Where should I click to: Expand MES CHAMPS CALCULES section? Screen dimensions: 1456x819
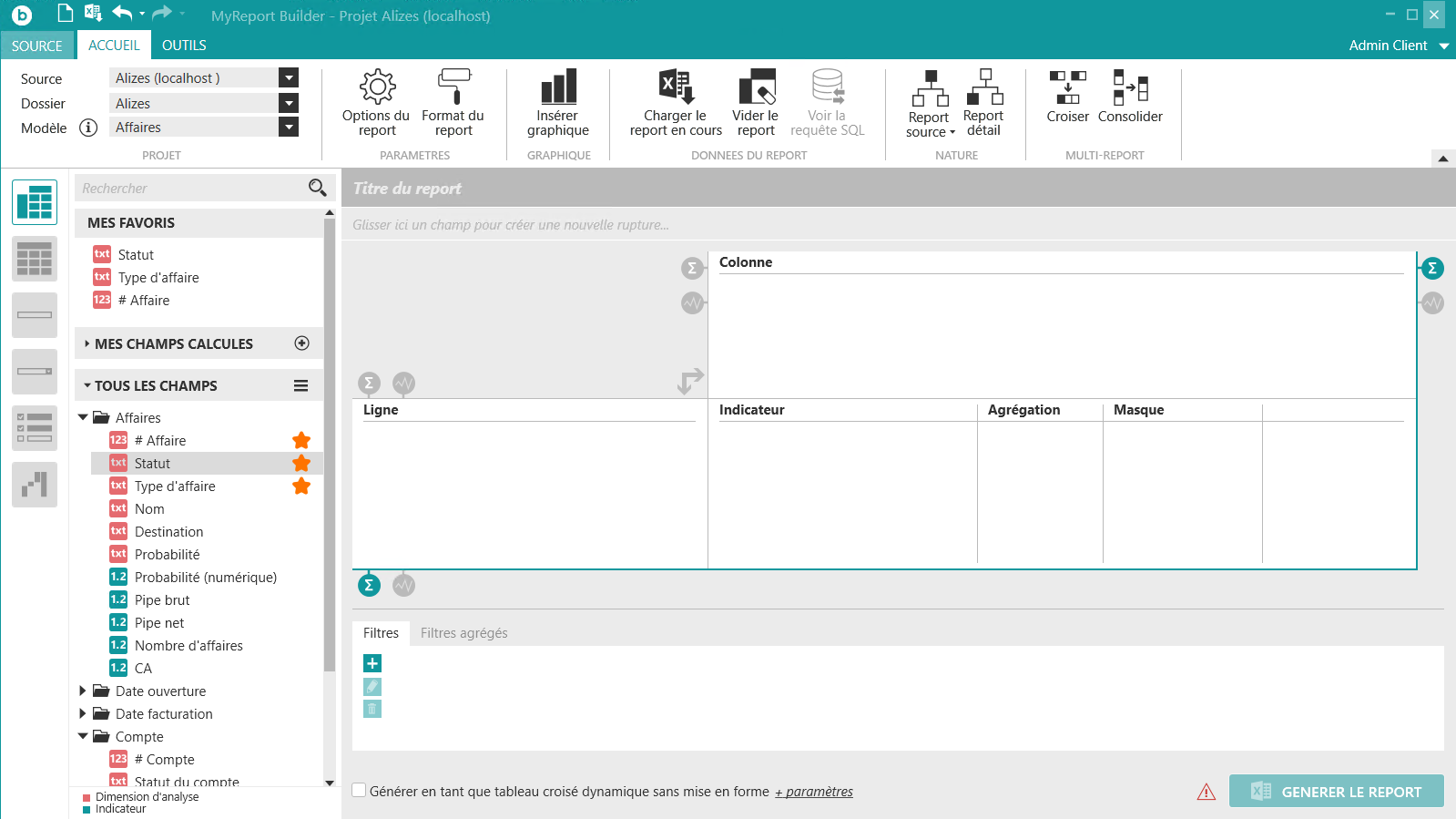(x=87, y=344)
